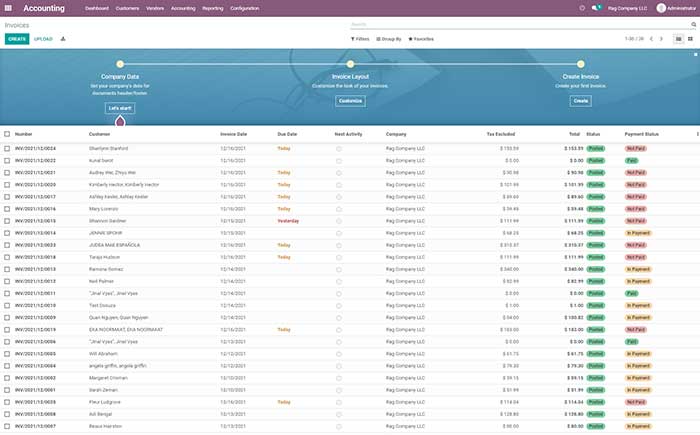700x435 pixels.
Task: Sort by the Invoice Date column header
Action: [x=233, y=134]
